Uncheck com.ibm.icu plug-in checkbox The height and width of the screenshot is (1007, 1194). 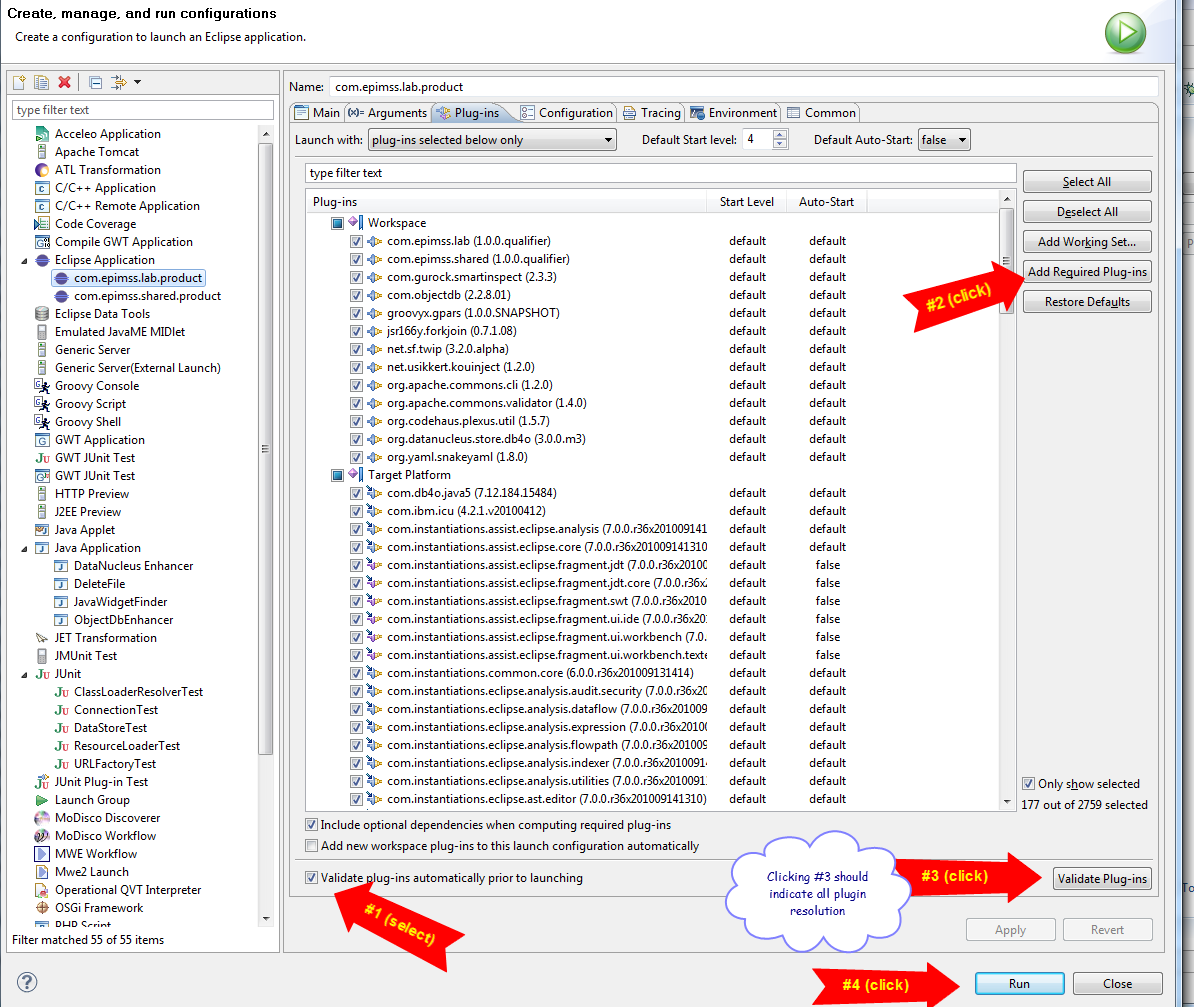[x=356, y=512]
